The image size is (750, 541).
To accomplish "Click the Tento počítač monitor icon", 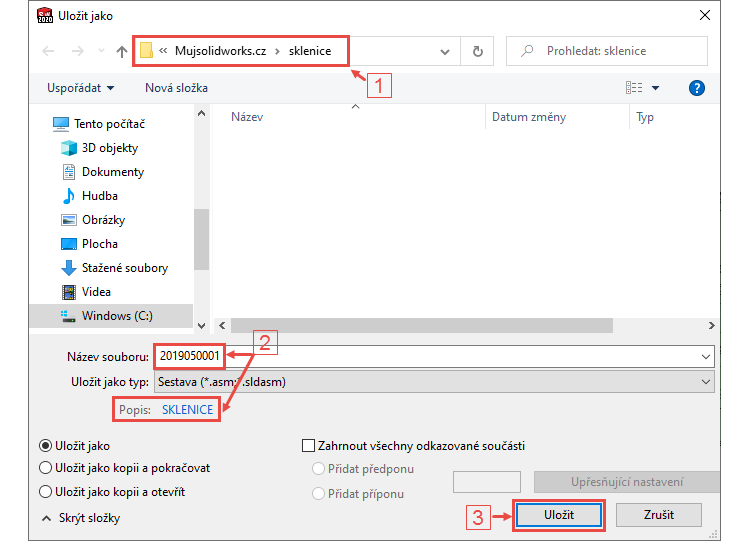I will (61, 124).
